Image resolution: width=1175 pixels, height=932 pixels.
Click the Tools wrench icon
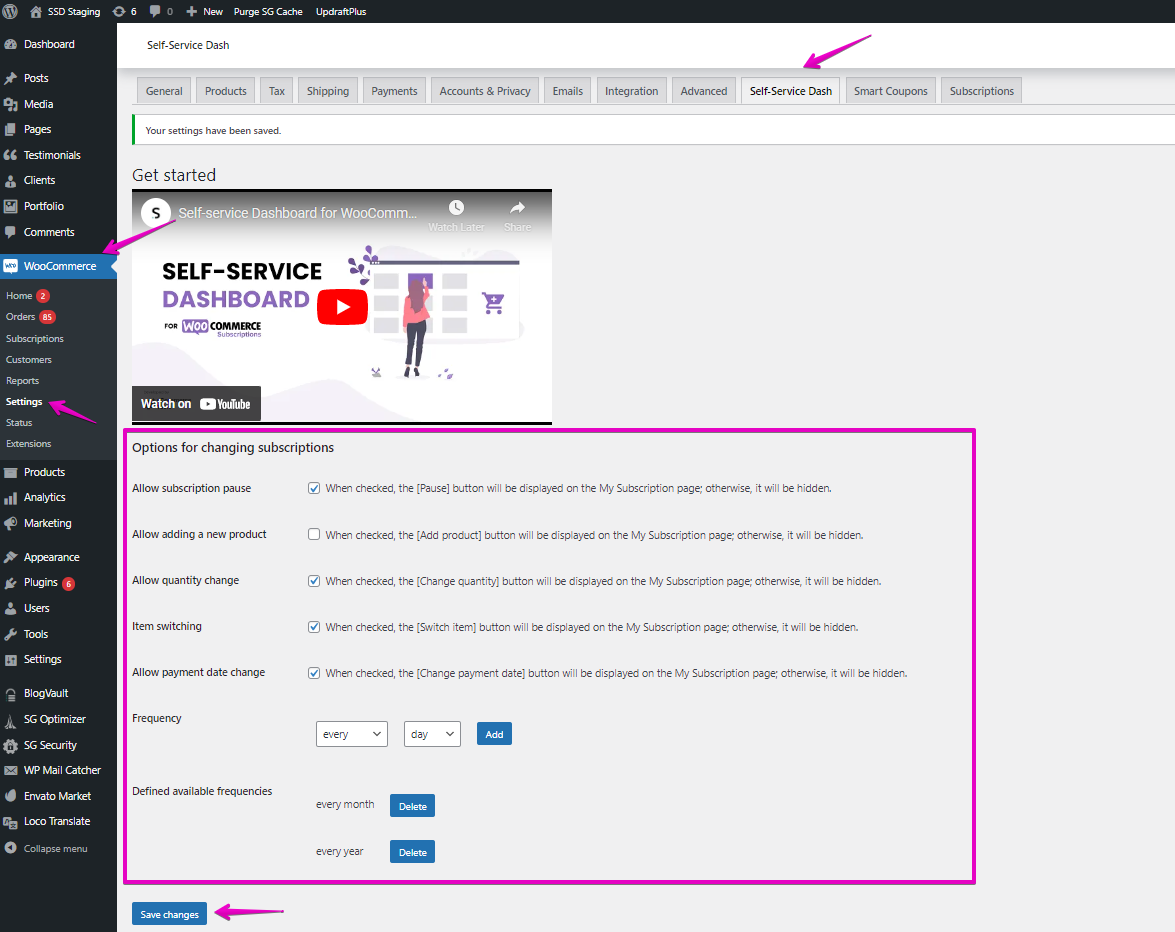click(x=10, y=634)
